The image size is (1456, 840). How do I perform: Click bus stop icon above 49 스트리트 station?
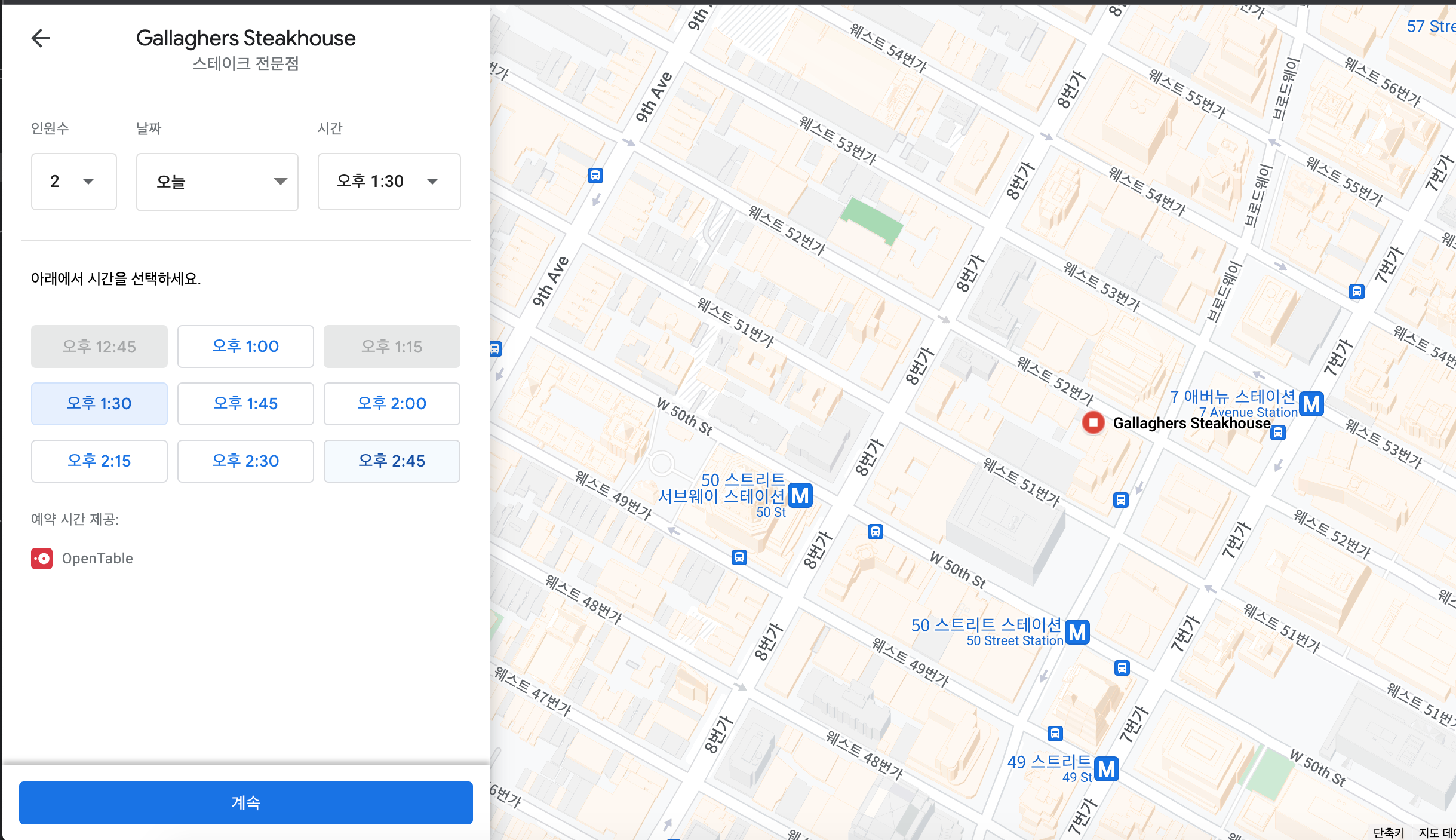(1055, 734)
